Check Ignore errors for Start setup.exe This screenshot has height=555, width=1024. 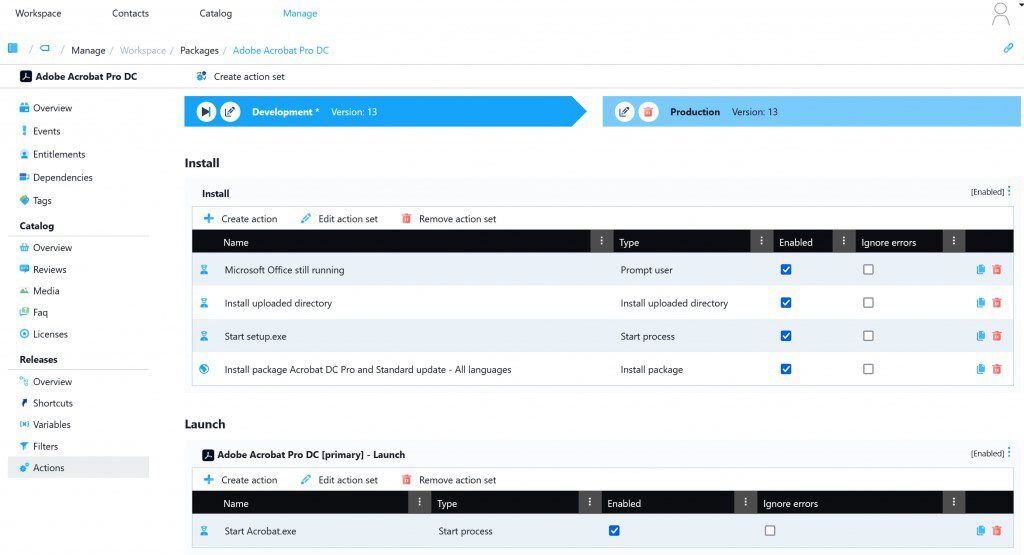click(x=868, y=336)
